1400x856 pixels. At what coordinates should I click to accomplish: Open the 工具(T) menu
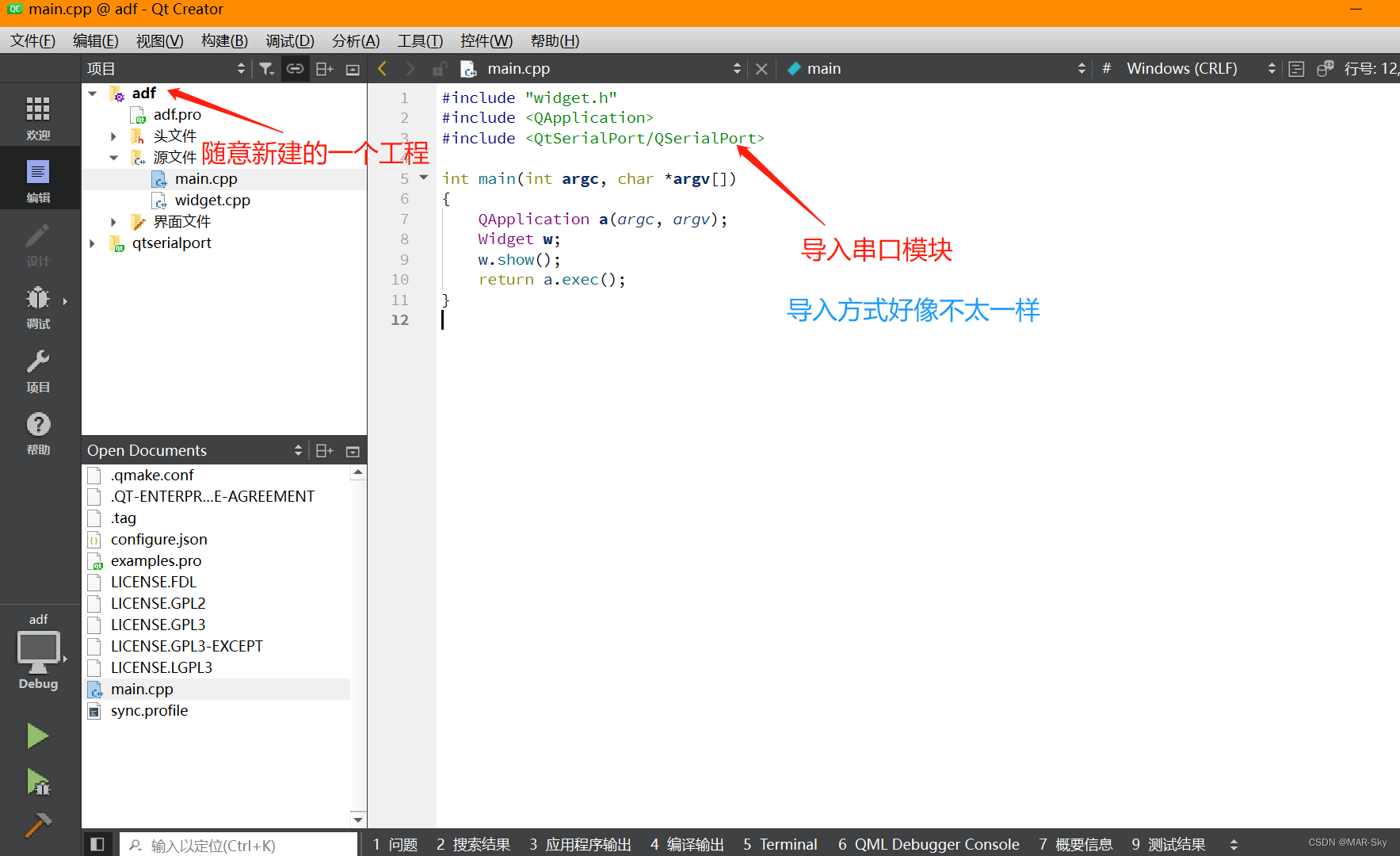point(420,40)
